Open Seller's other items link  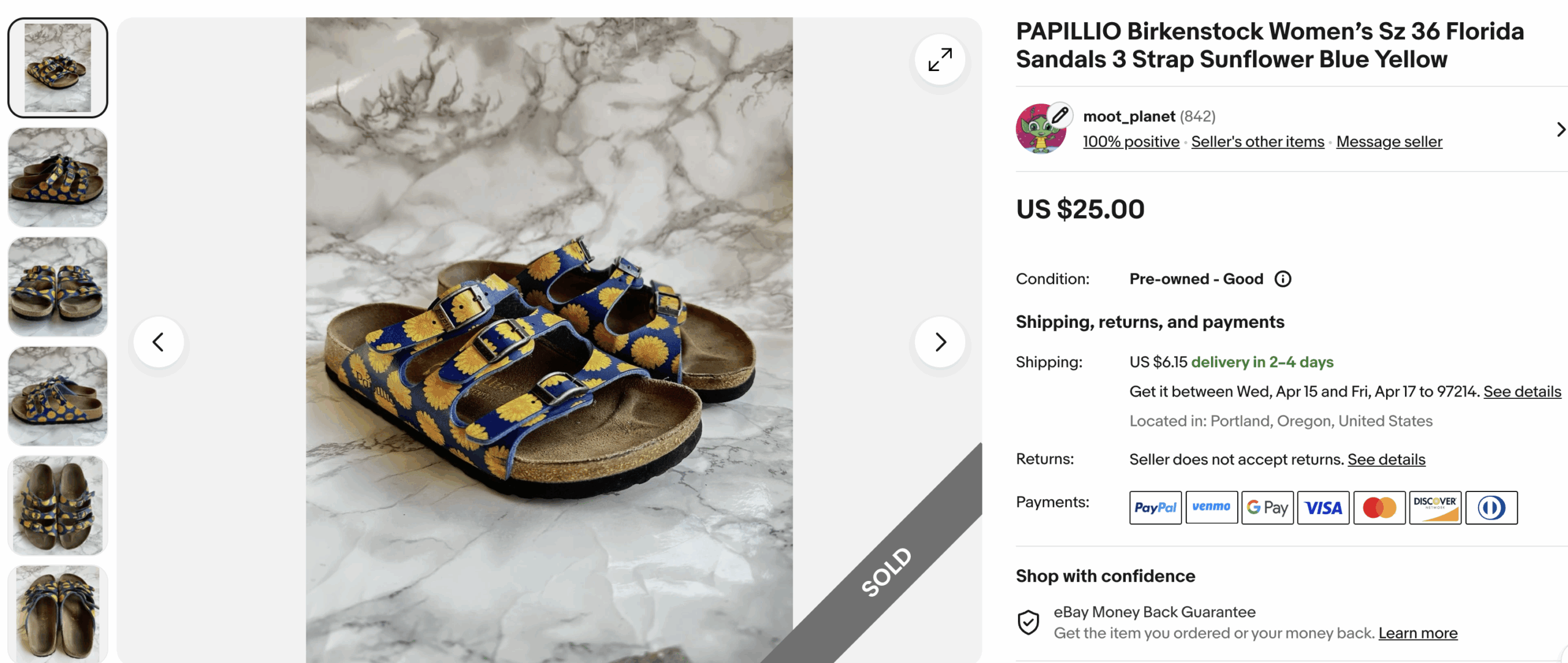(1257, 142)
